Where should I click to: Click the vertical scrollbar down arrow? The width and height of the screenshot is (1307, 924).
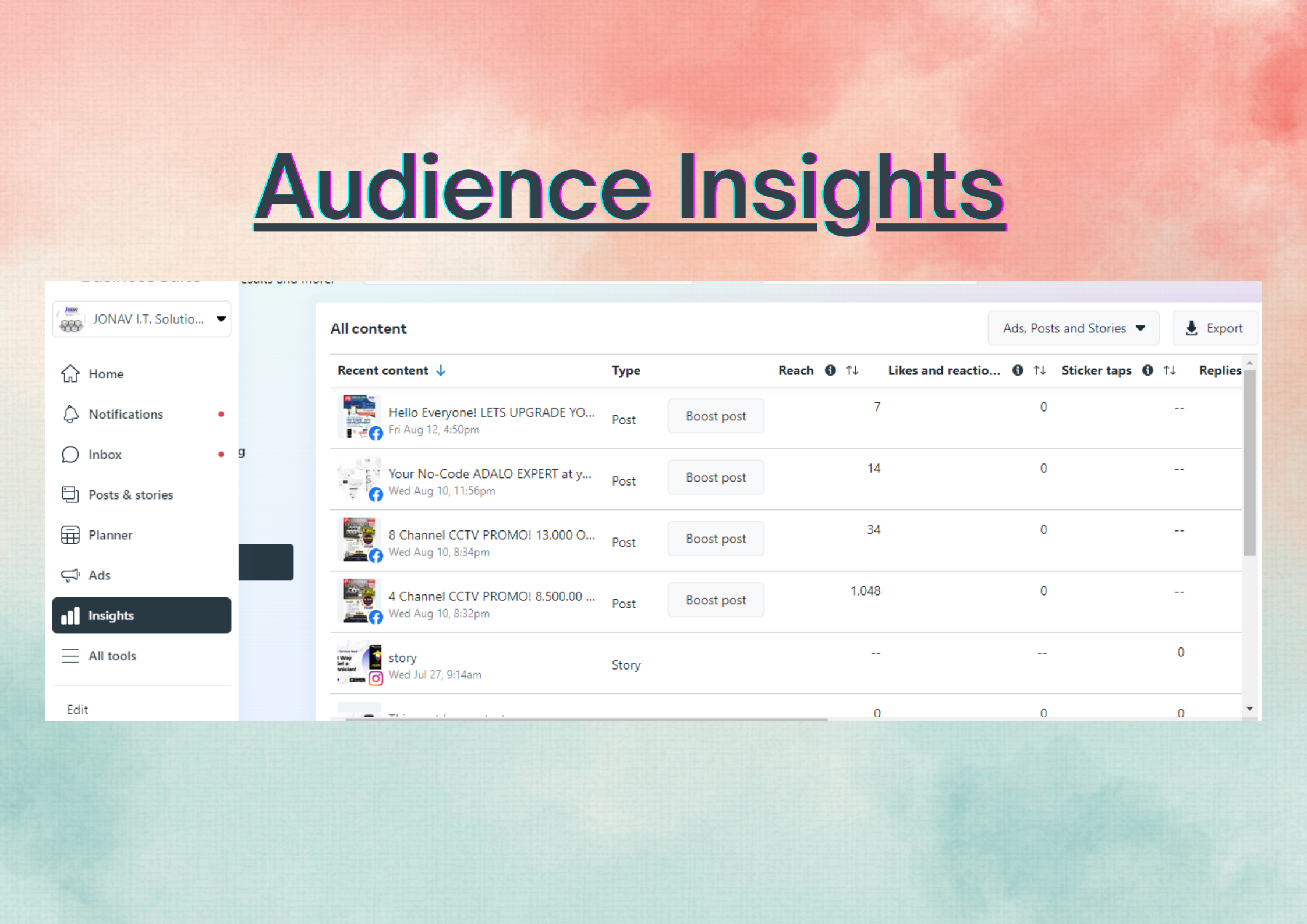(x=1249, y=709)
